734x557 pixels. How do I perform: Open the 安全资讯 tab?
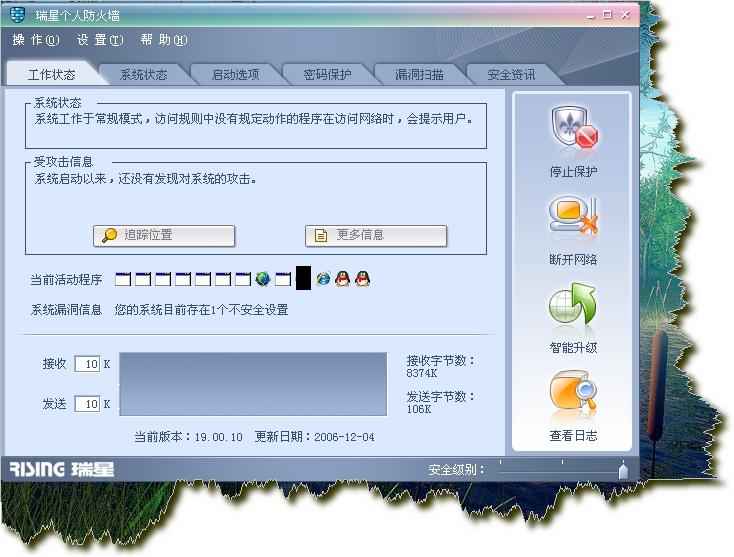click(511, 74)
